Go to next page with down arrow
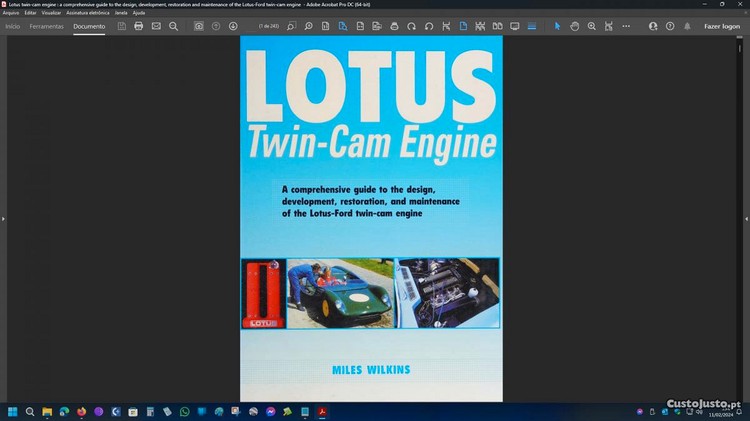The width and height of the screenshot is (750, 421). [x=233, y=26]
